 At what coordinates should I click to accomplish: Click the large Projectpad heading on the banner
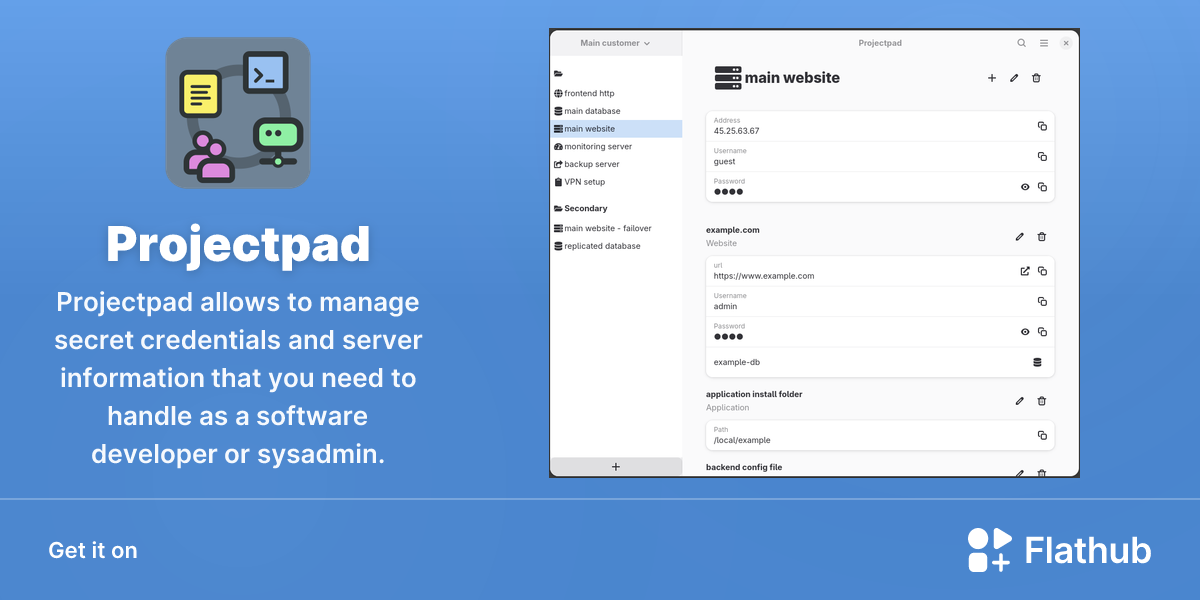(x=238, y=245)
